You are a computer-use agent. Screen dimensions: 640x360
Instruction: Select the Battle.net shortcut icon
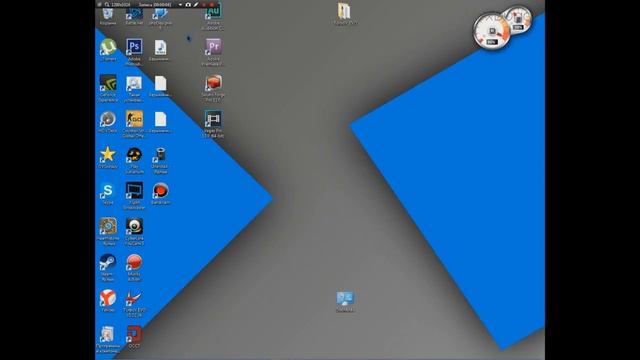(x=134, y=15)
